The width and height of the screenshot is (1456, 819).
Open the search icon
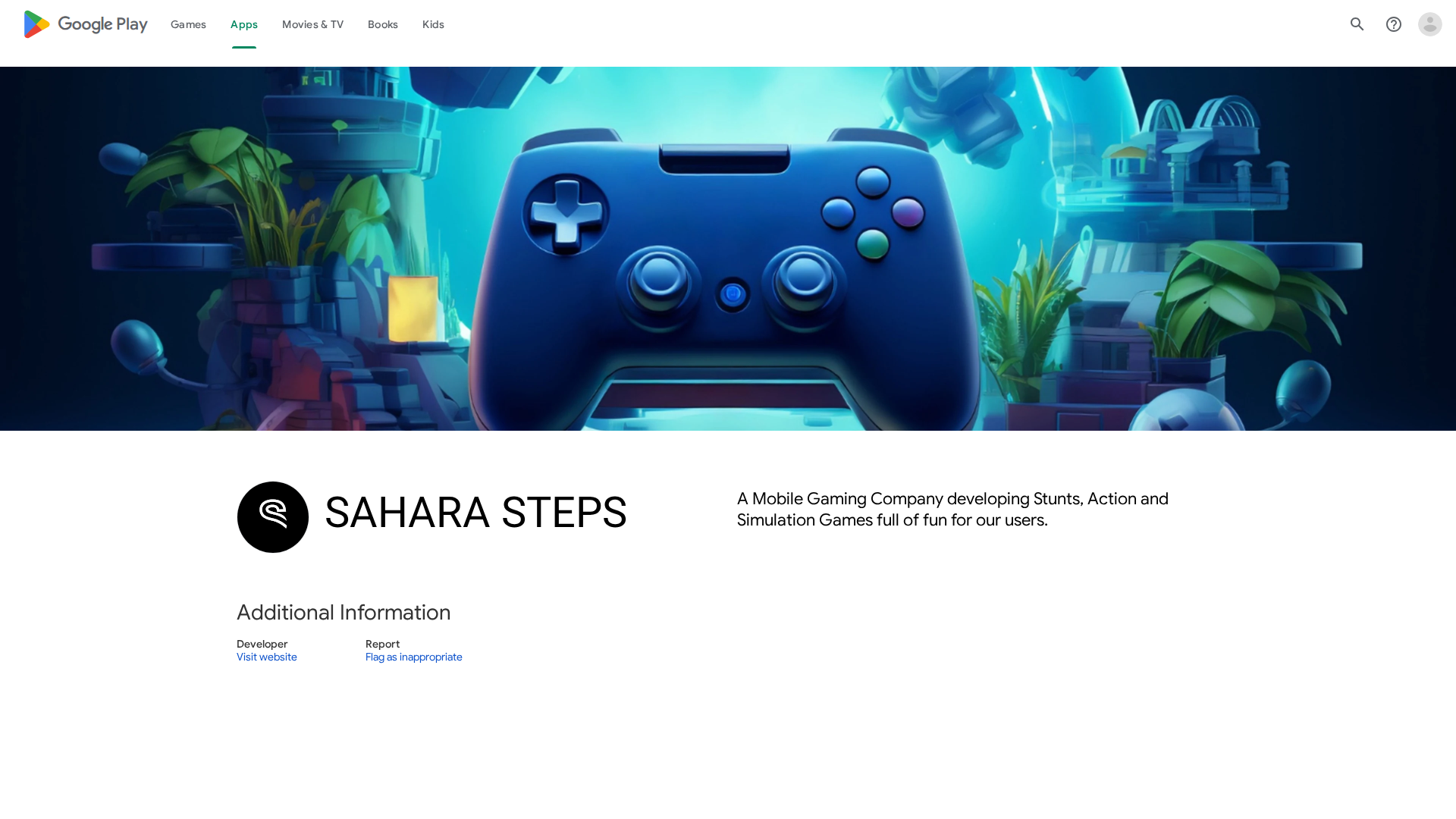(1357, 24)
